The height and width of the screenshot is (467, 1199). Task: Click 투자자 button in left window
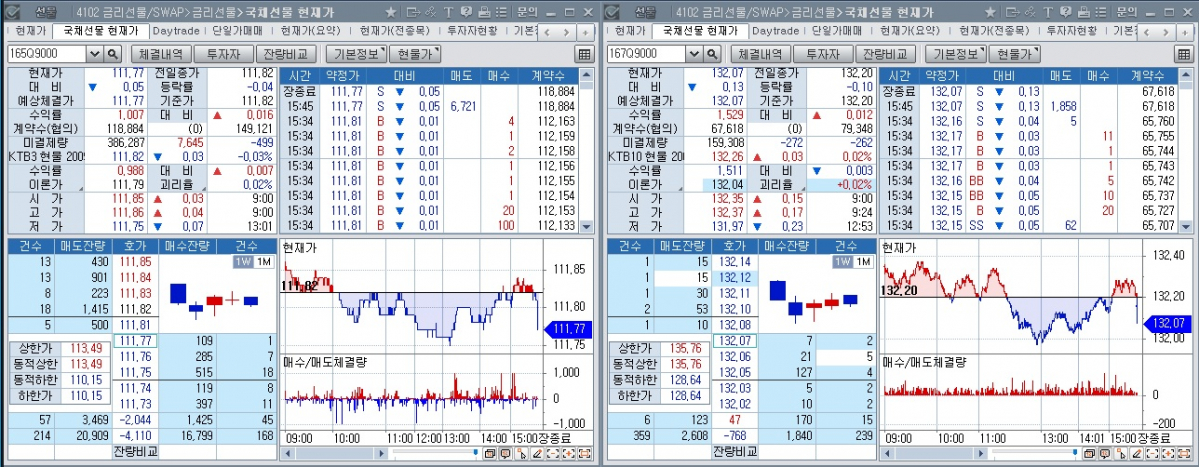pyautogui.click(x=224, y=54)
